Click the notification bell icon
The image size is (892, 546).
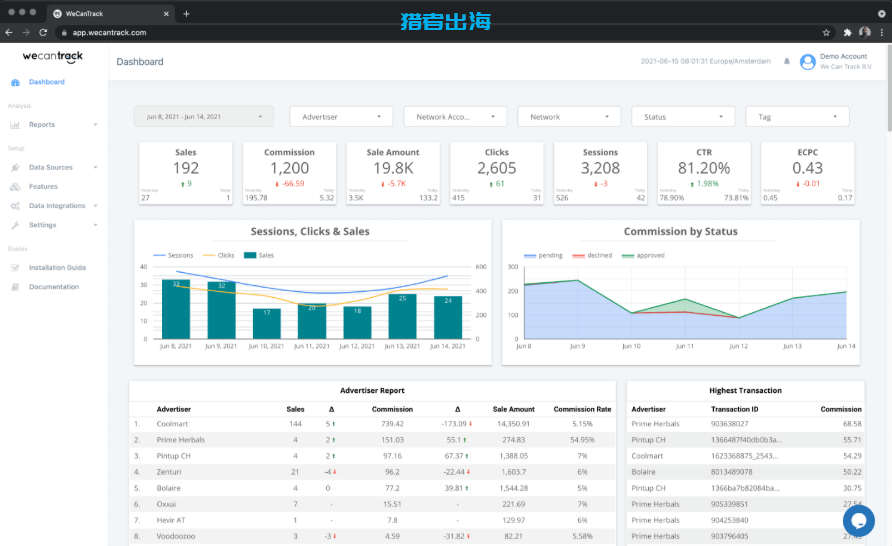[787, 61]
